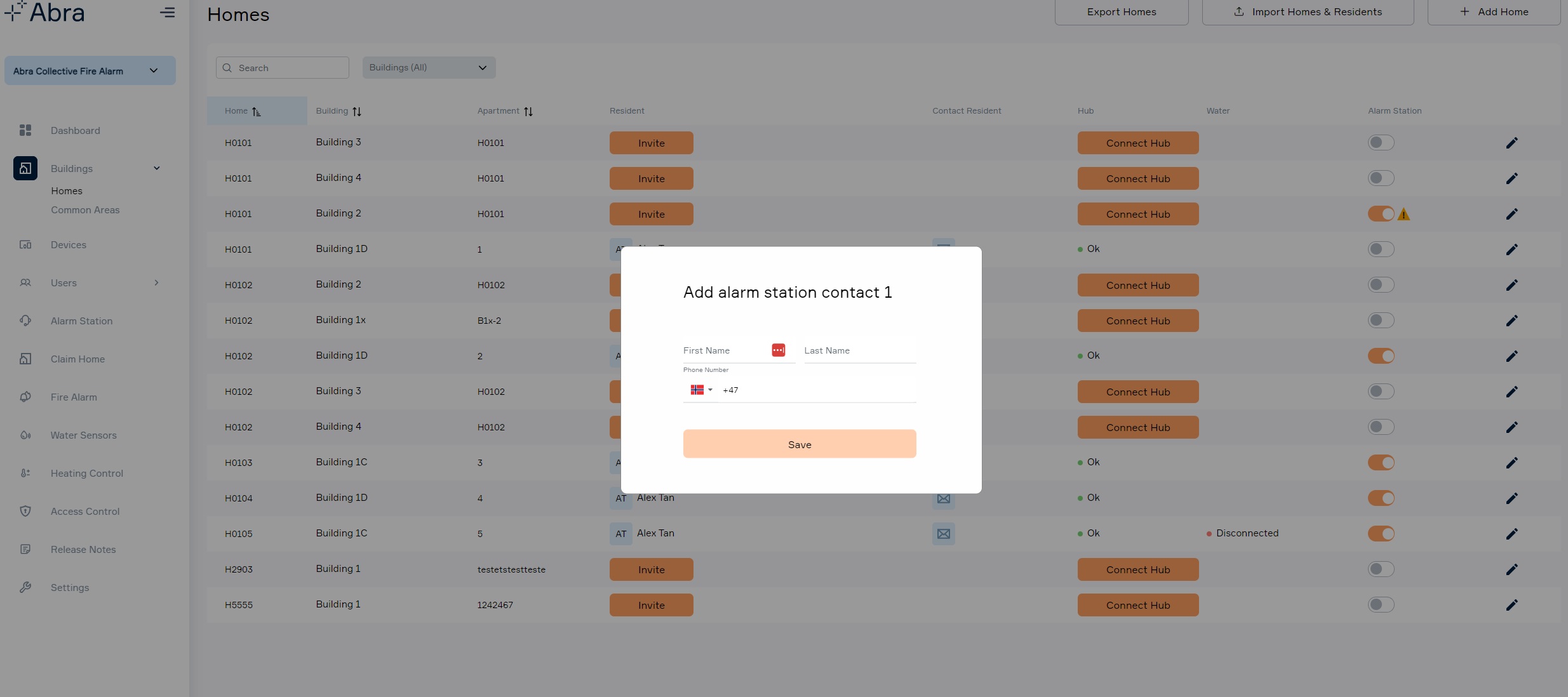Viewport: 1568px width, 697px height.
Task: Click the edit pencil for Building 1D H0104
Action: (x=1511, y=498)
